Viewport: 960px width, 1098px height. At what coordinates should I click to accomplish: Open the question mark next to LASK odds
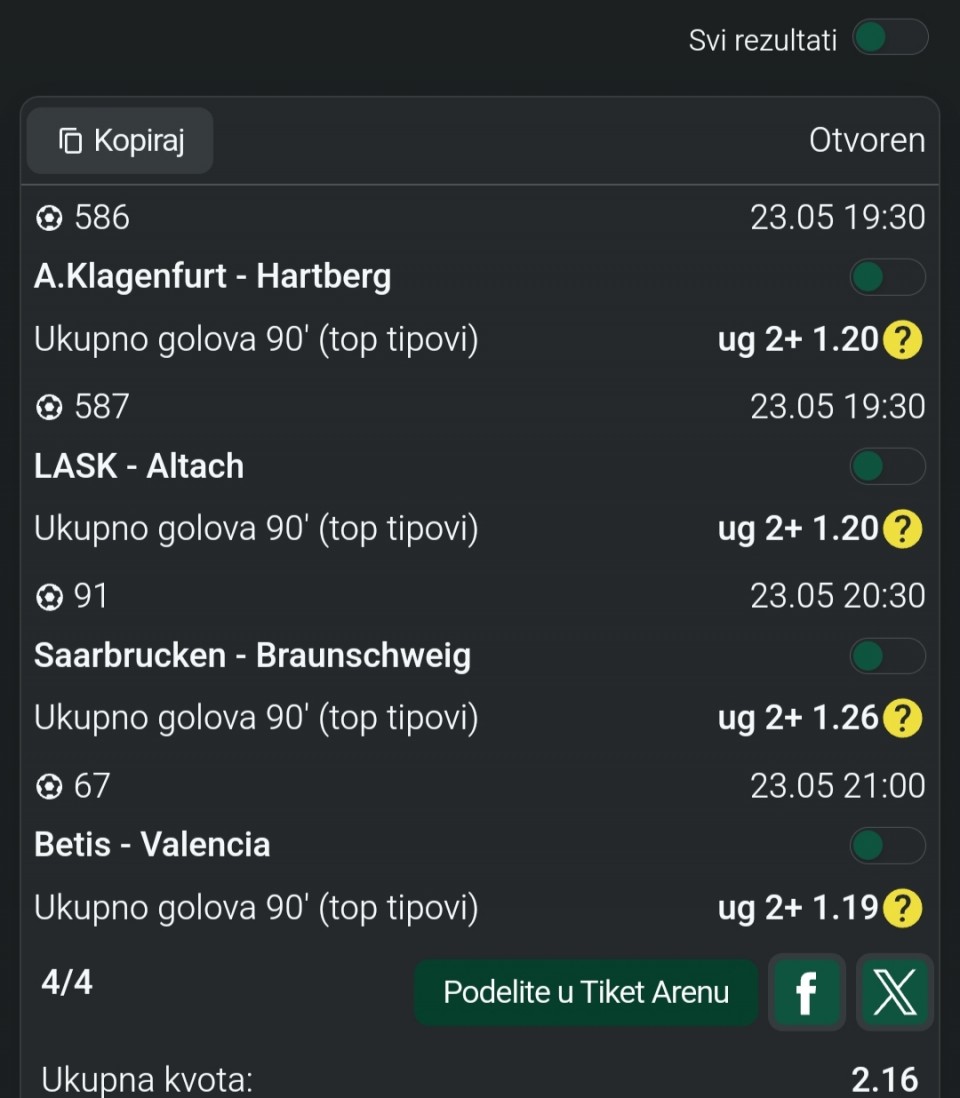click(902, 529)
